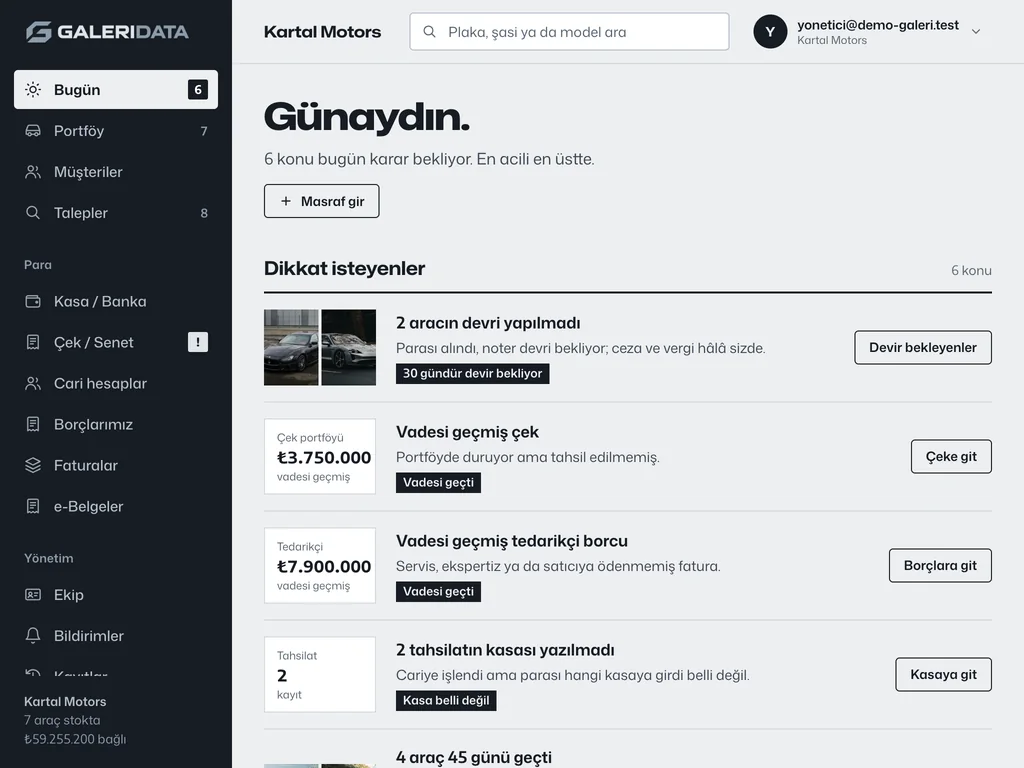Click the Borçlara git button
Image resolution: width=1024 pixels, height=768 pixels.
[x=940, y=566]
